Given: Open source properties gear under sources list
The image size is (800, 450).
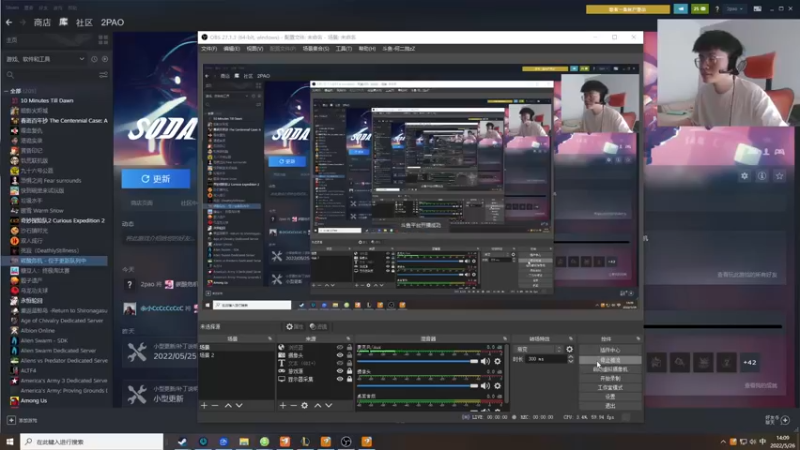Looking at the screenshot, I should click(x=305, y=406).
